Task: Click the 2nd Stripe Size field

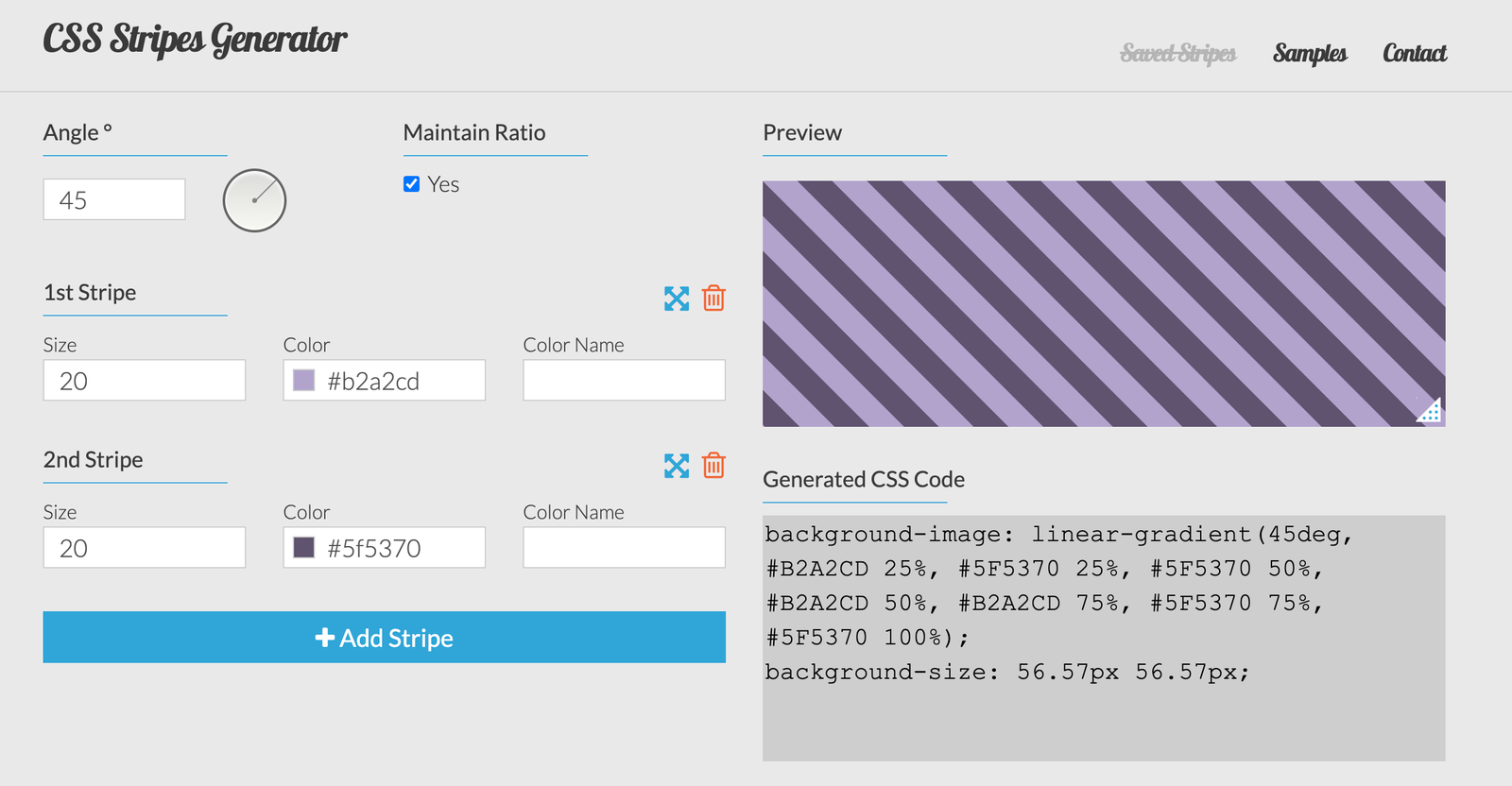Action: click(x=145, y=548)
